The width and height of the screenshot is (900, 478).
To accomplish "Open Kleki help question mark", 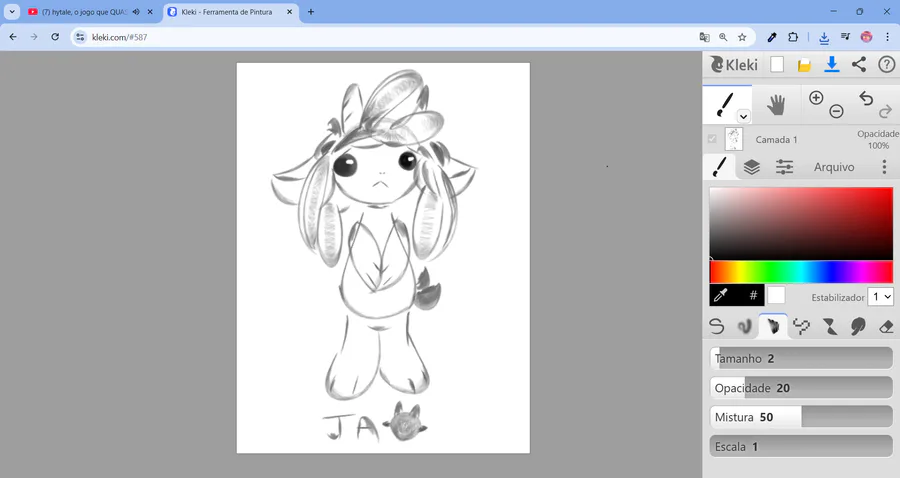I will [886, 64].
